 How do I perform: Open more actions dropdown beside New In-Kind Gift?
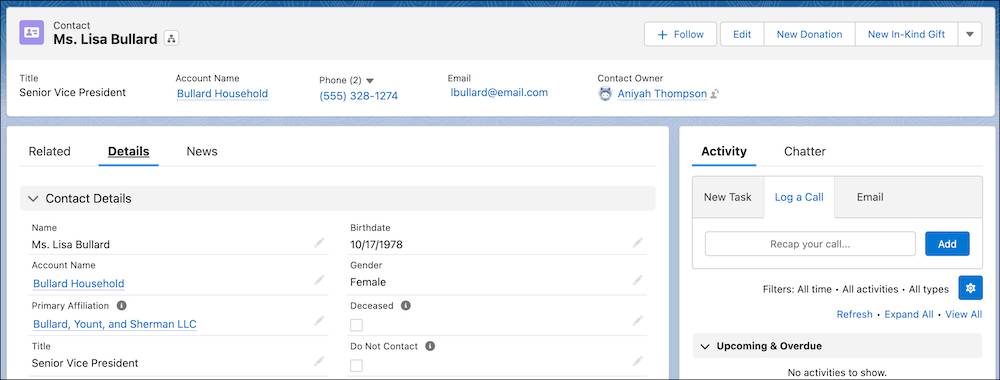(x=969, y=34)
